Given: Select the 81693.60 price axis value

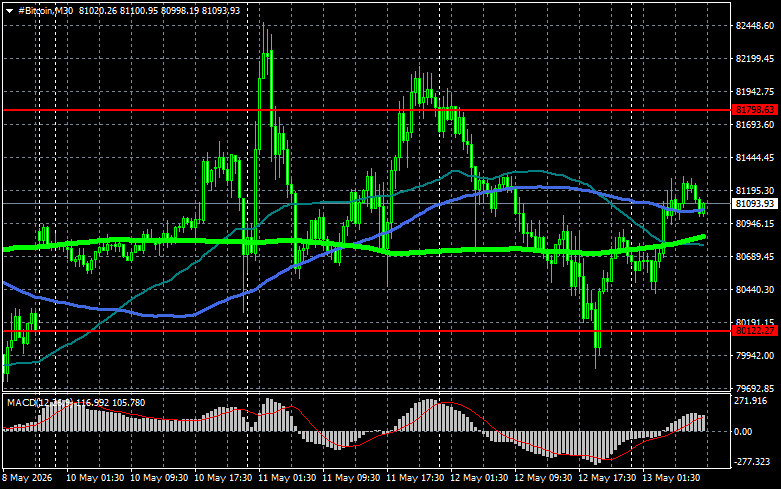Looking at the screenshot, I should point(755,124).
